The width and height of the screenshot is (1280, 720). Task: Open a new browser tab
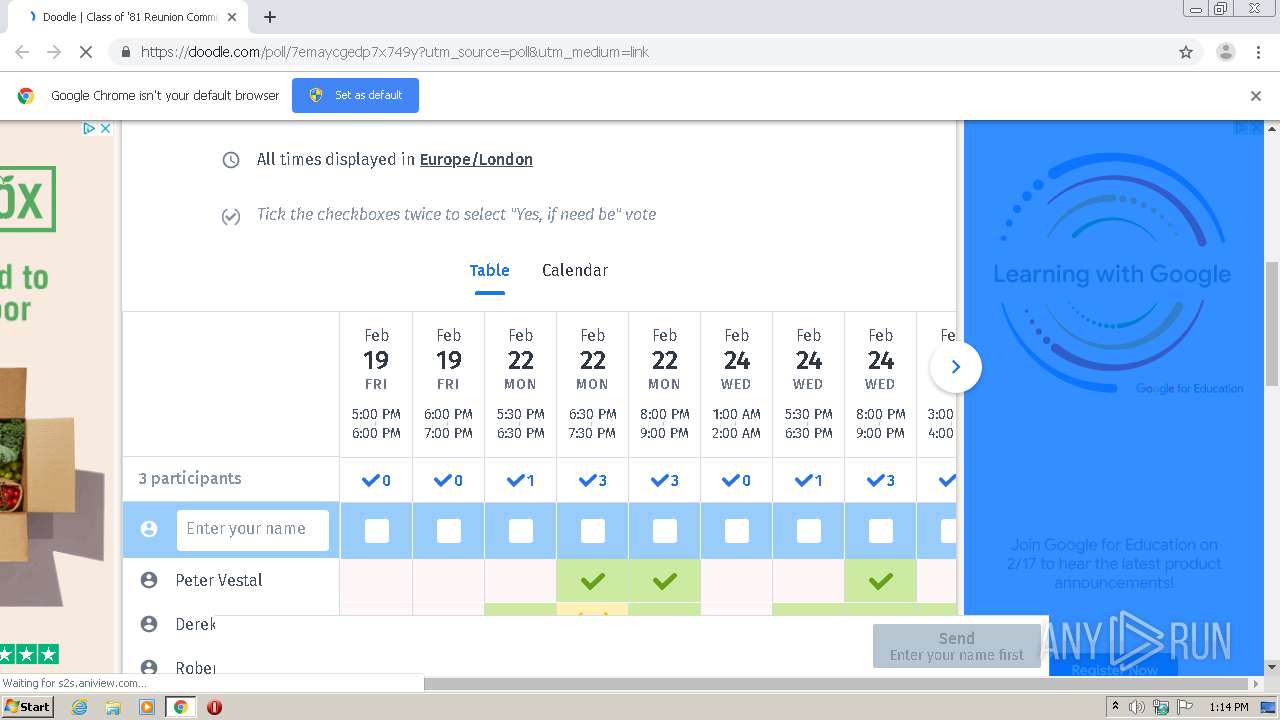tap(270, 17)
